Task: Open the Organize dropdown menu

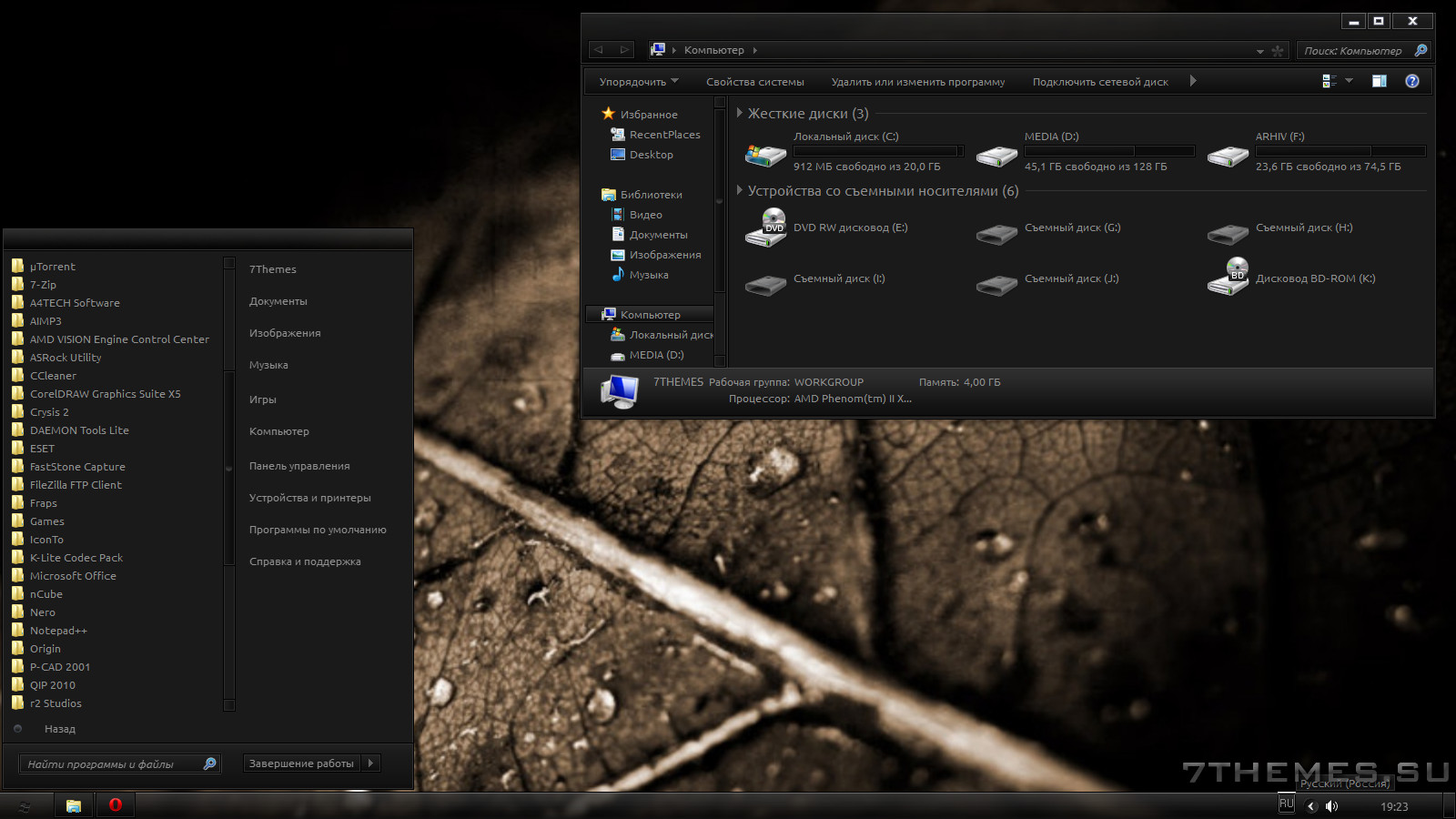Action: point(638,82)
